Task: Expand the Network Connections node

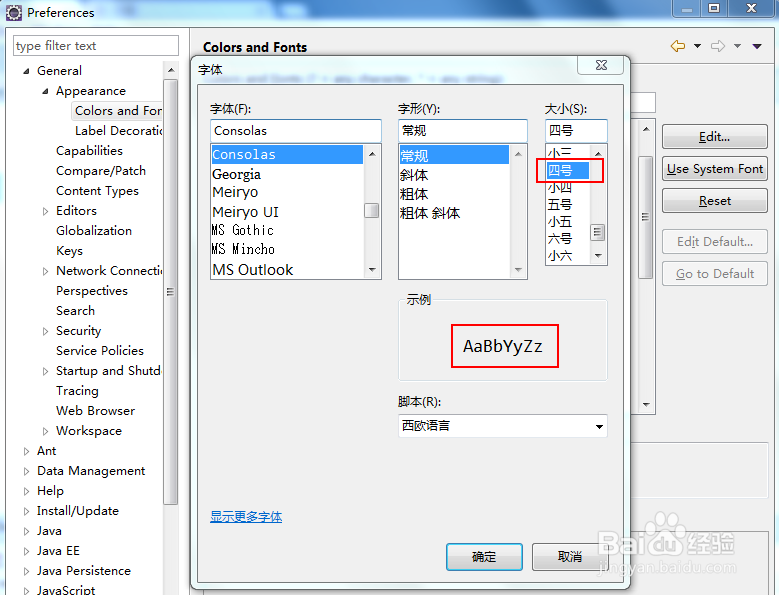Action: tap(45, 271)
